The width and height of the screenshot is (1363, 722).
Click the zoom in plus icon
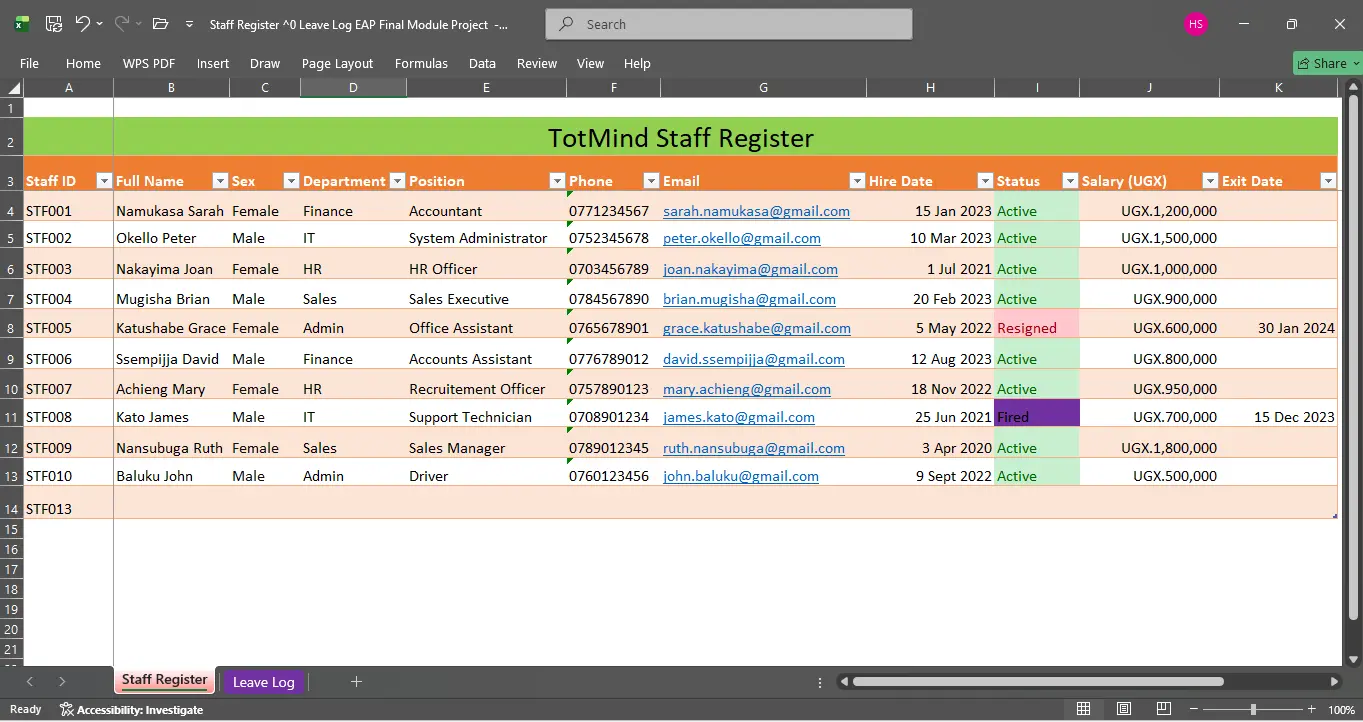pos(1313,709)
